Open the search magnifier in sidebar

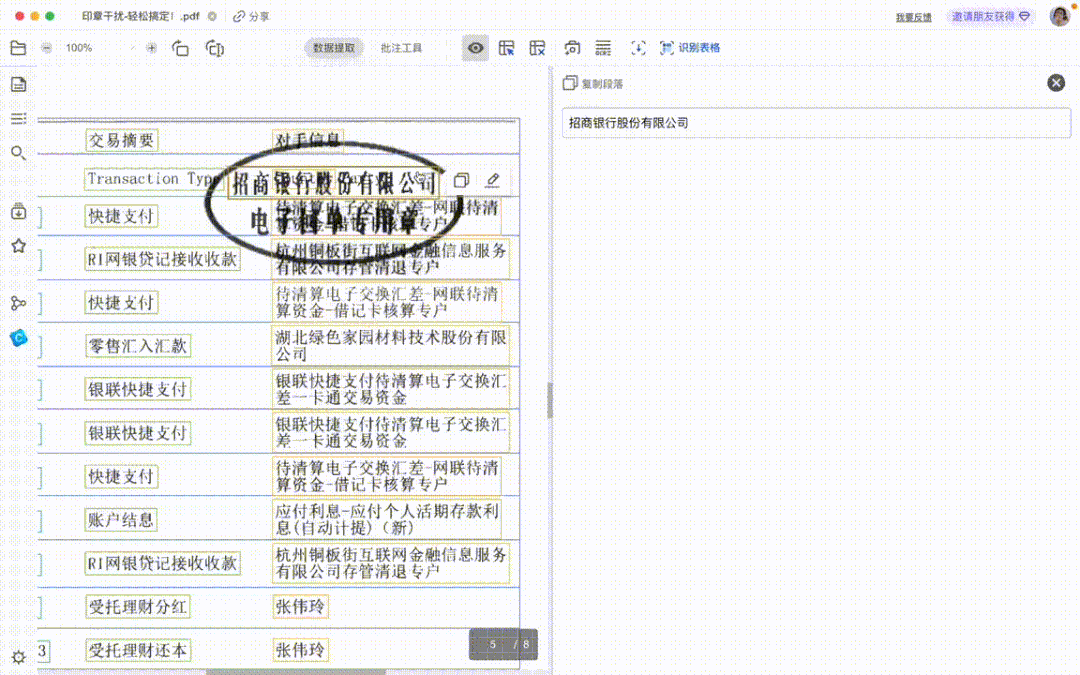point(18,154)
